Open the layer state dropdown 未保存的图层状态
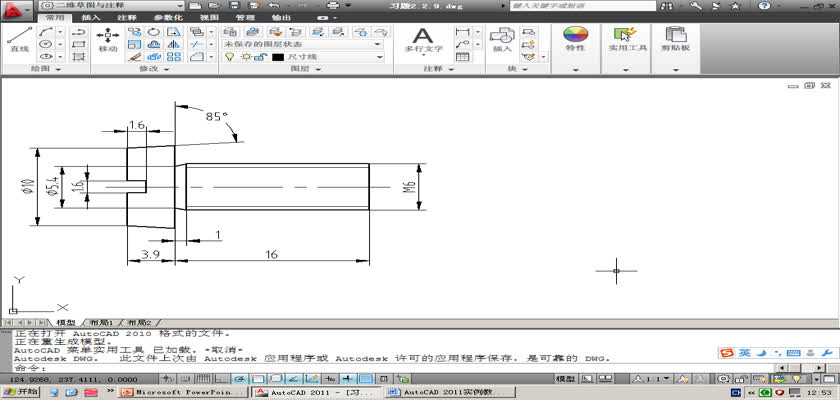 click(x=303, y=44)
